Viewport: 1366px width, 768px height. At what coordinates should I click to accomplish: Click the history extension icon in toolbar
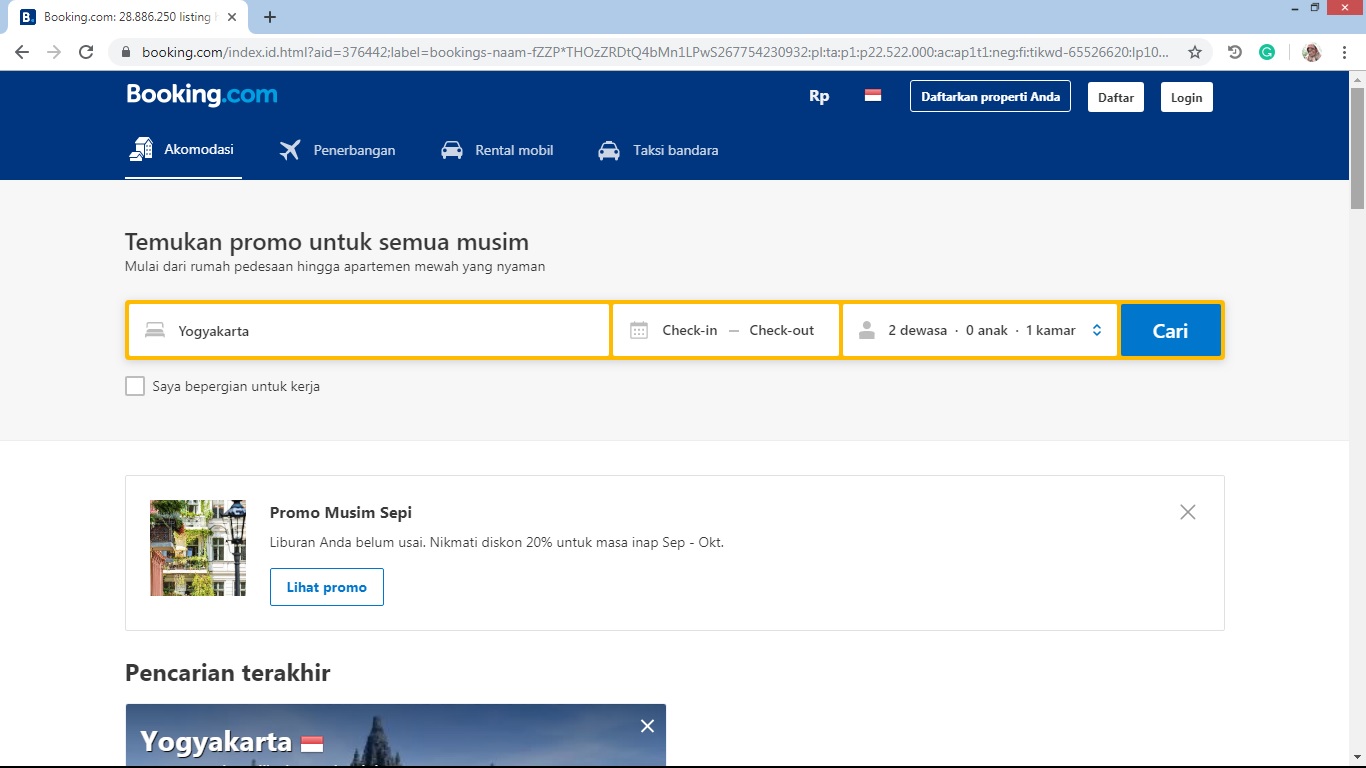coord(1235,52)
